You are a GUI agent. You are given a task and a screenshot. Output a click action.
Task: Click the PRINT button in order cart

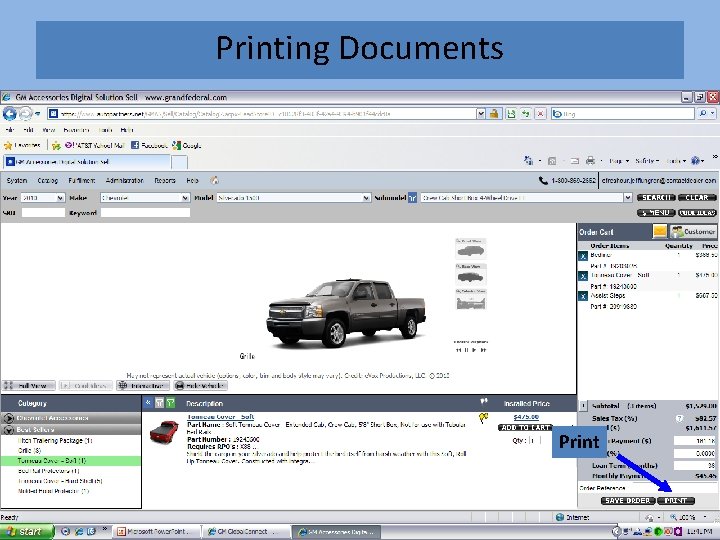[x=676, y=501]
